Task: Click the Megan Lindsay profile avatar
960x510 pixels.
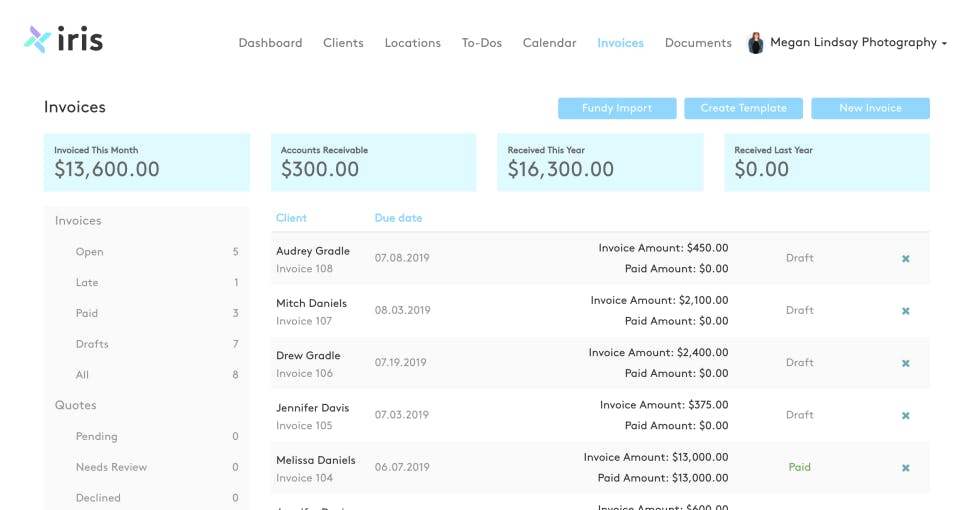Action: 756,43
